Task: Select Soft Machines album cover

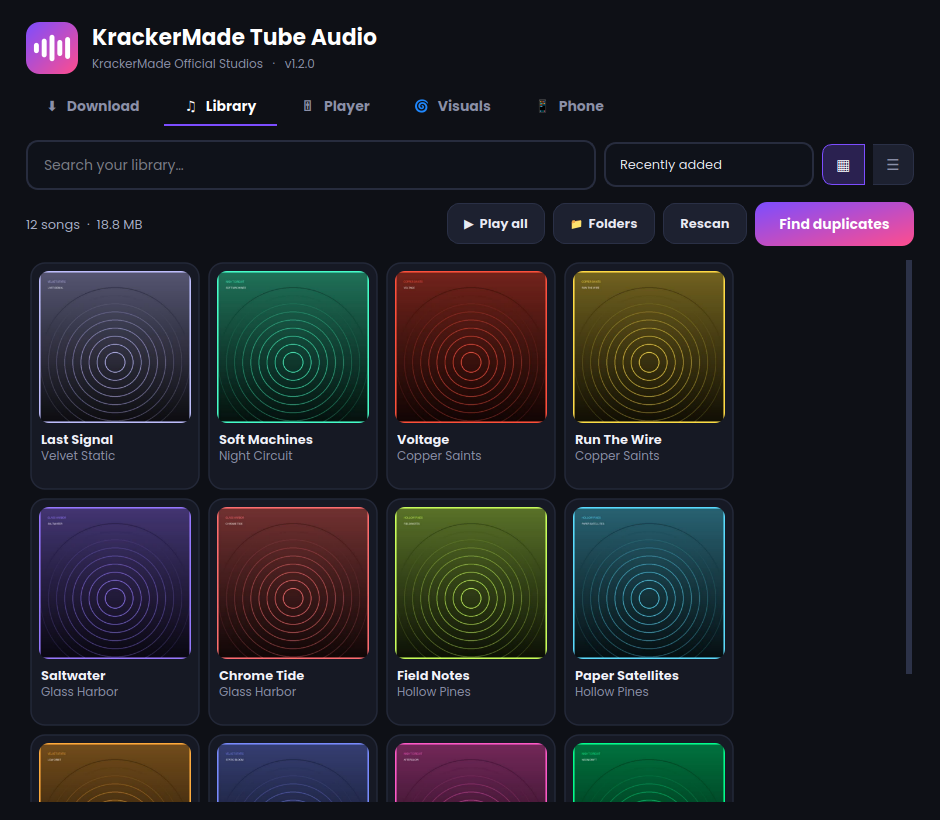Action: (293, 346)
